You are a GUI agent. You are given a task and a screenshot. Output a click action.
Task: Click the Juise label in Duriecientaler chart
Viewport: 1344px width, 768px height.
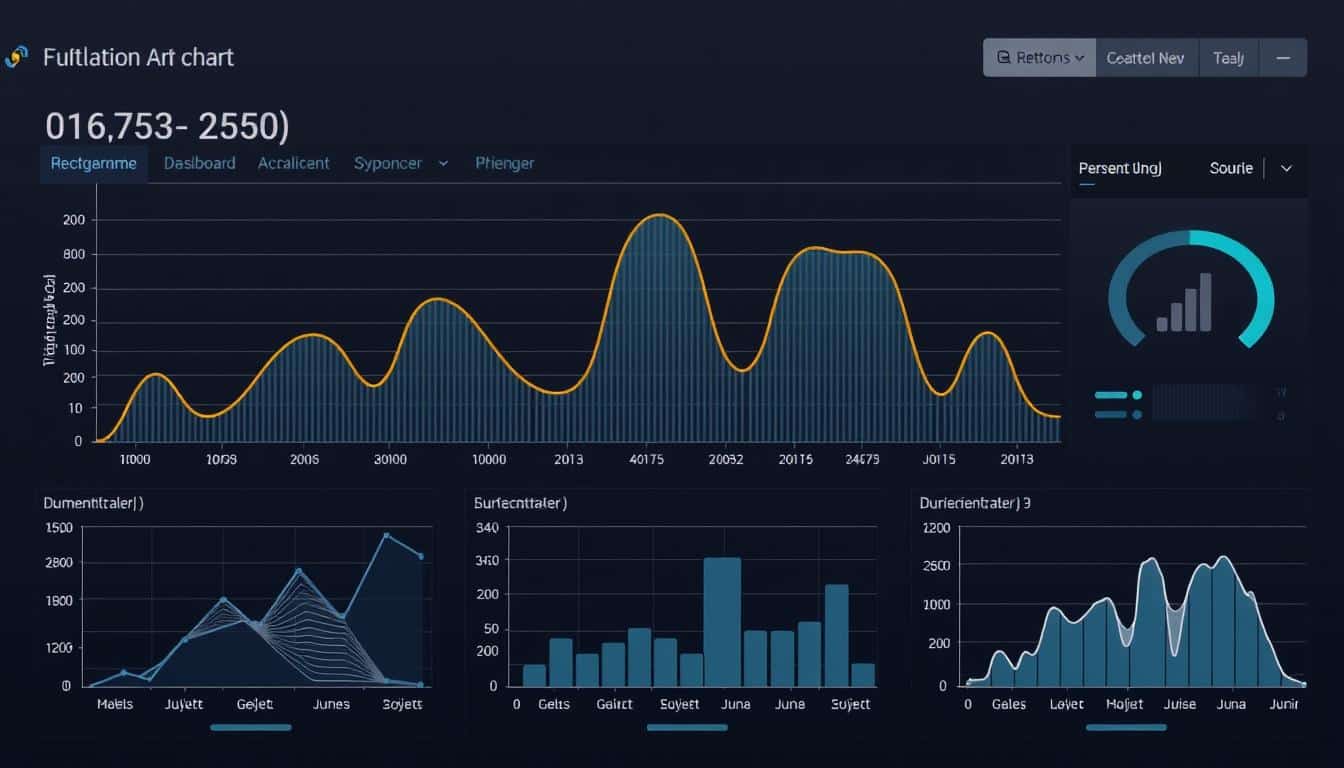click(x=1180, y=704)
